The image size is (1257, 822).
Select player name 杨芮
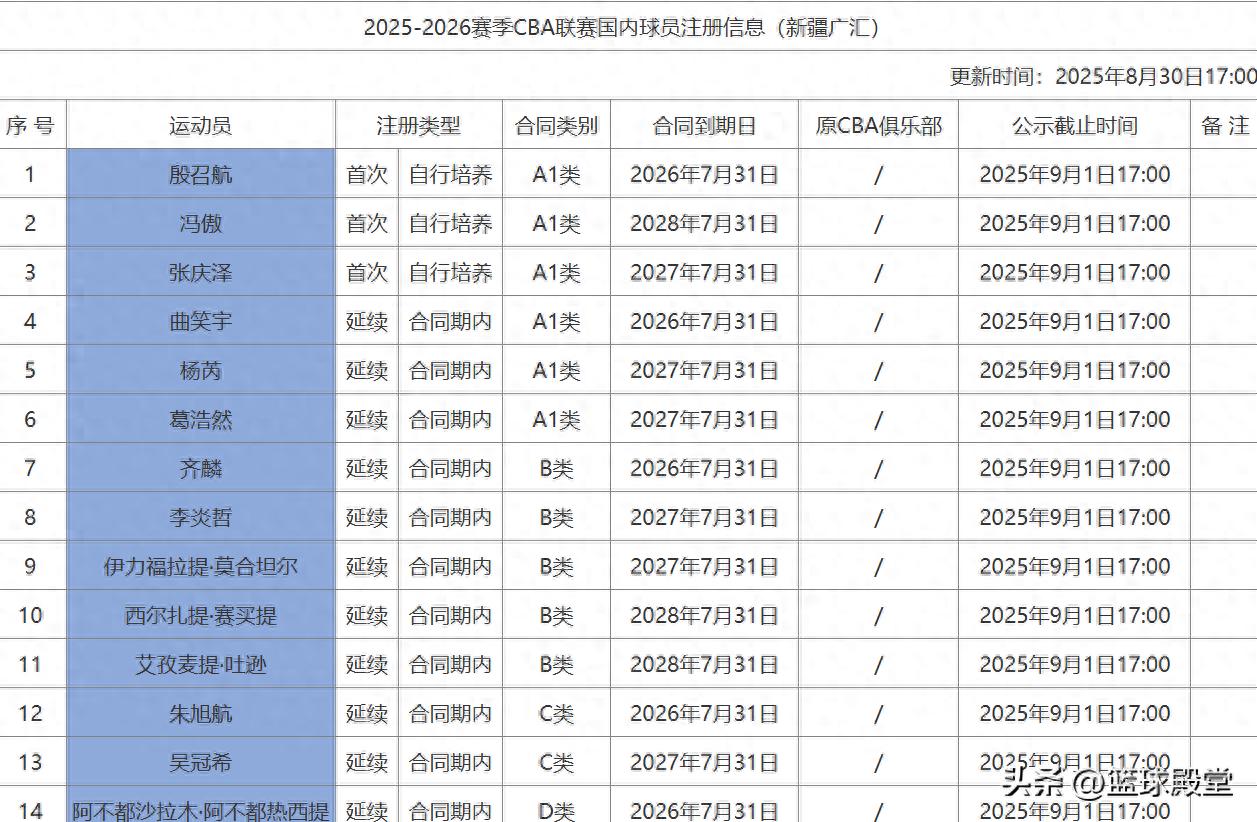[x=200, y=371]
